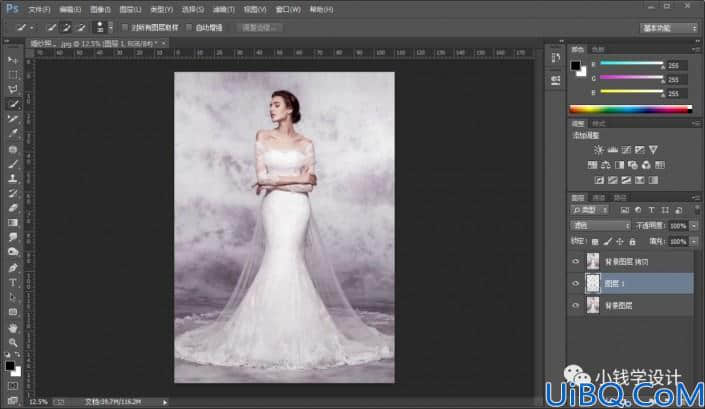Screen dimensions: 705x409
Task: Click the Color panel spectrum ramp
Action: coord(631,109)
